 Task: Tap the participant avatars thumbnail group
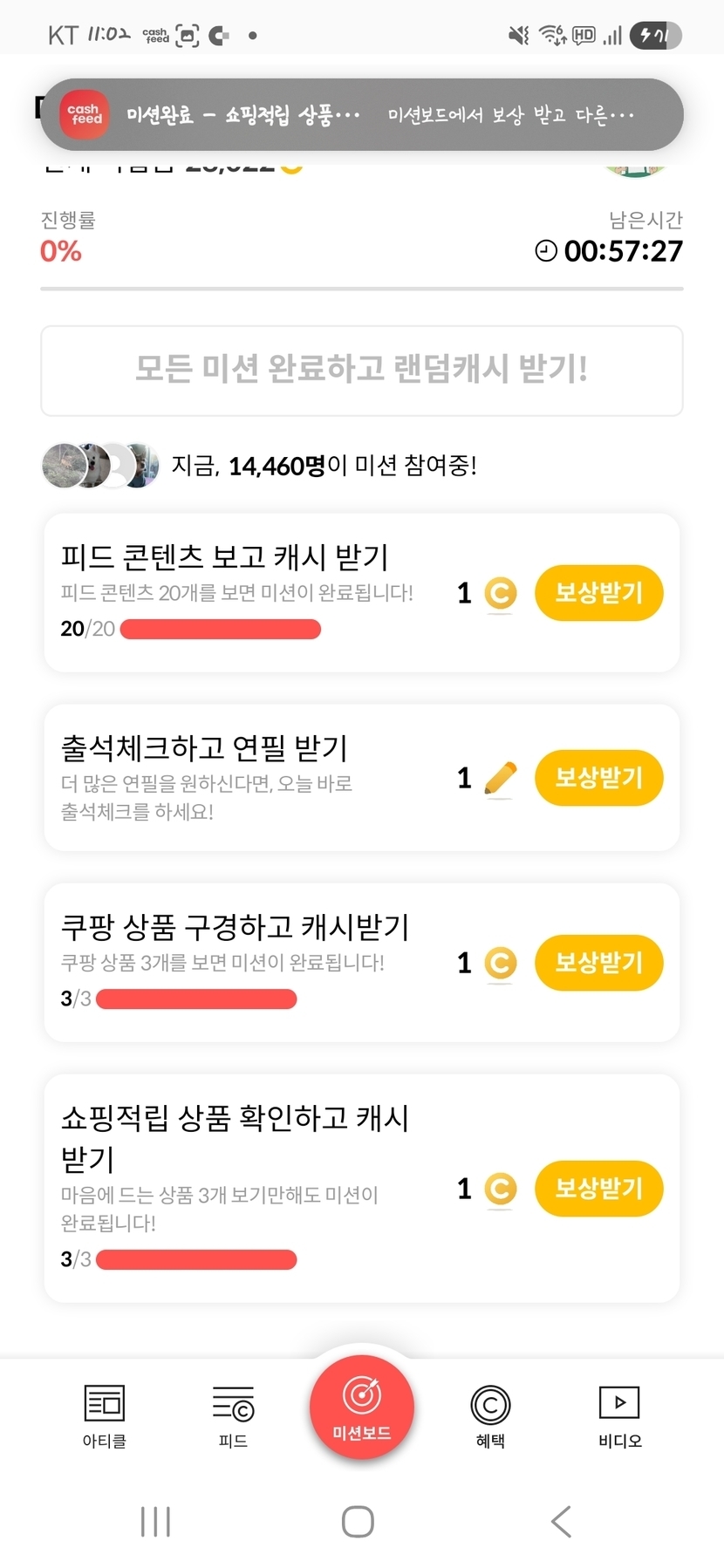[x=100, y=466]
